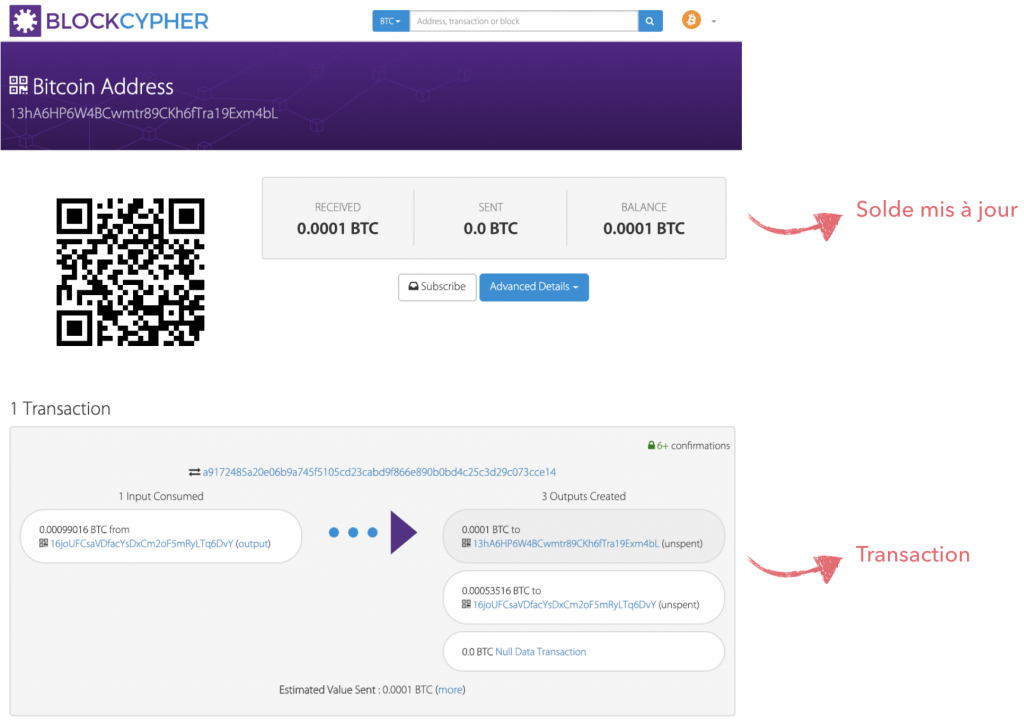Click QR icon beside 0.00053516 BTC output address

pyautogui.click(x=466, y=605)
